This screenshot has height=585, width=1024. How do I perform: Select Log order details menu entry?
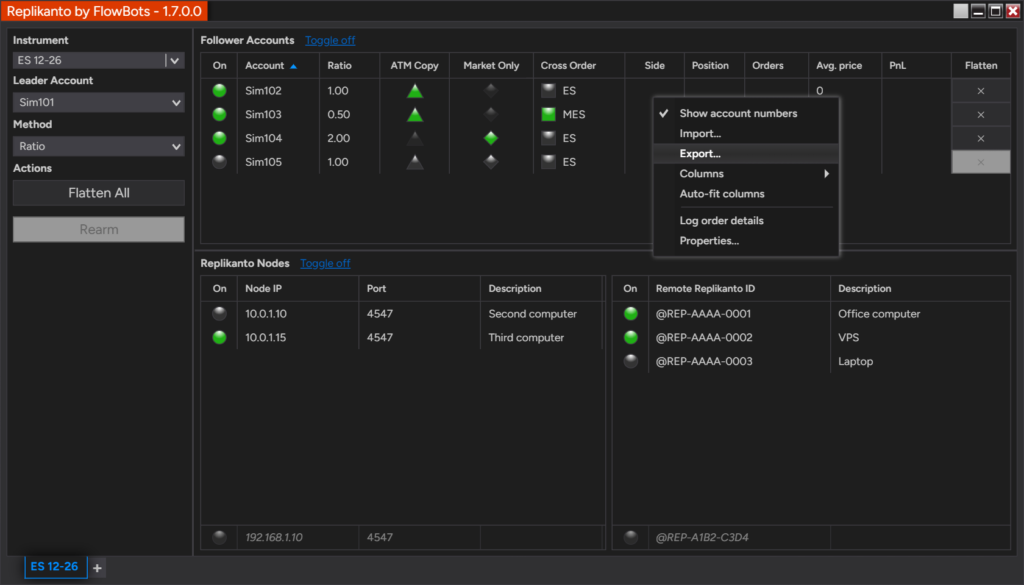coord(746,221)
